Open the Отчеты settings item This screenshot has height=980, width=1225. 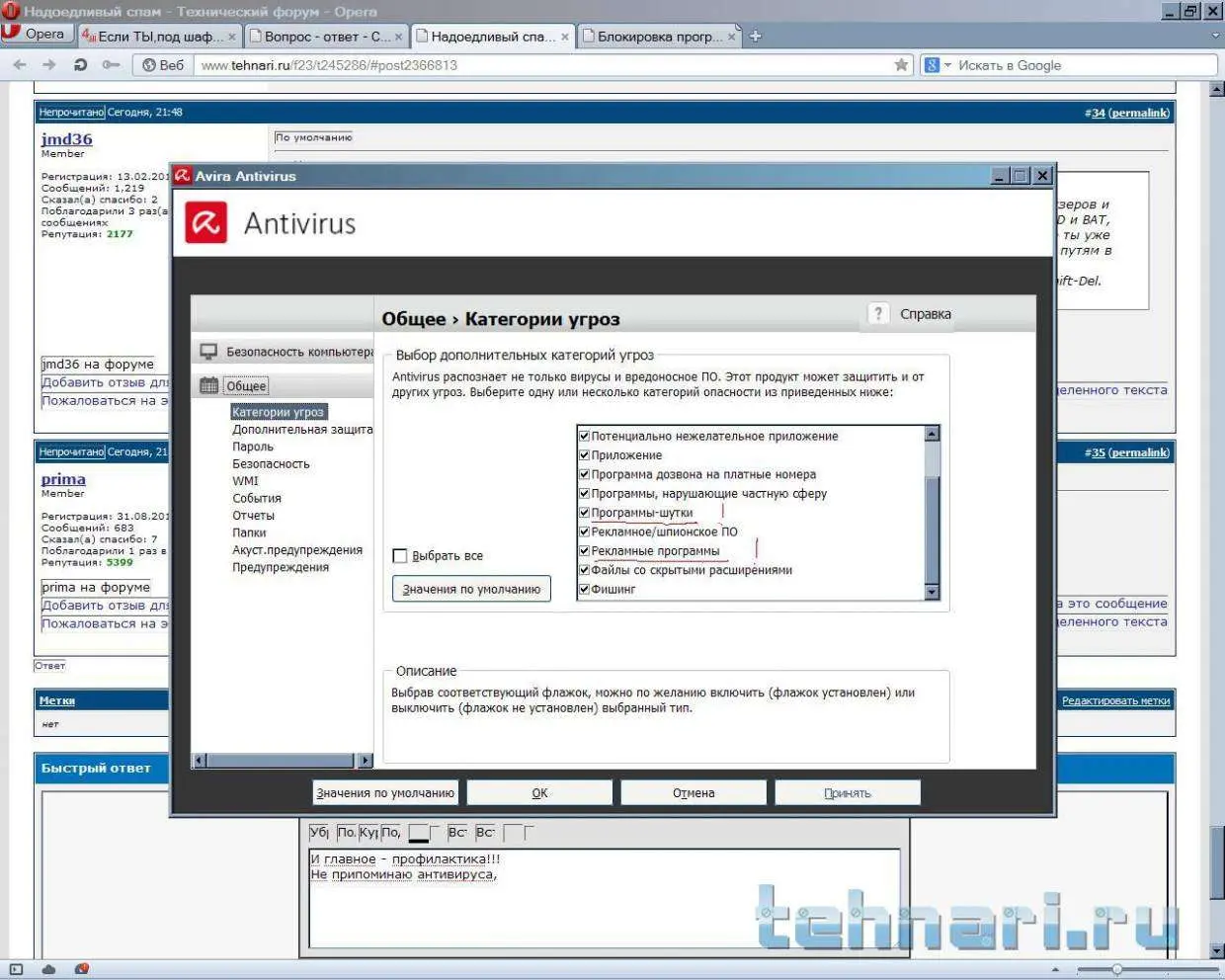point(253,516)
